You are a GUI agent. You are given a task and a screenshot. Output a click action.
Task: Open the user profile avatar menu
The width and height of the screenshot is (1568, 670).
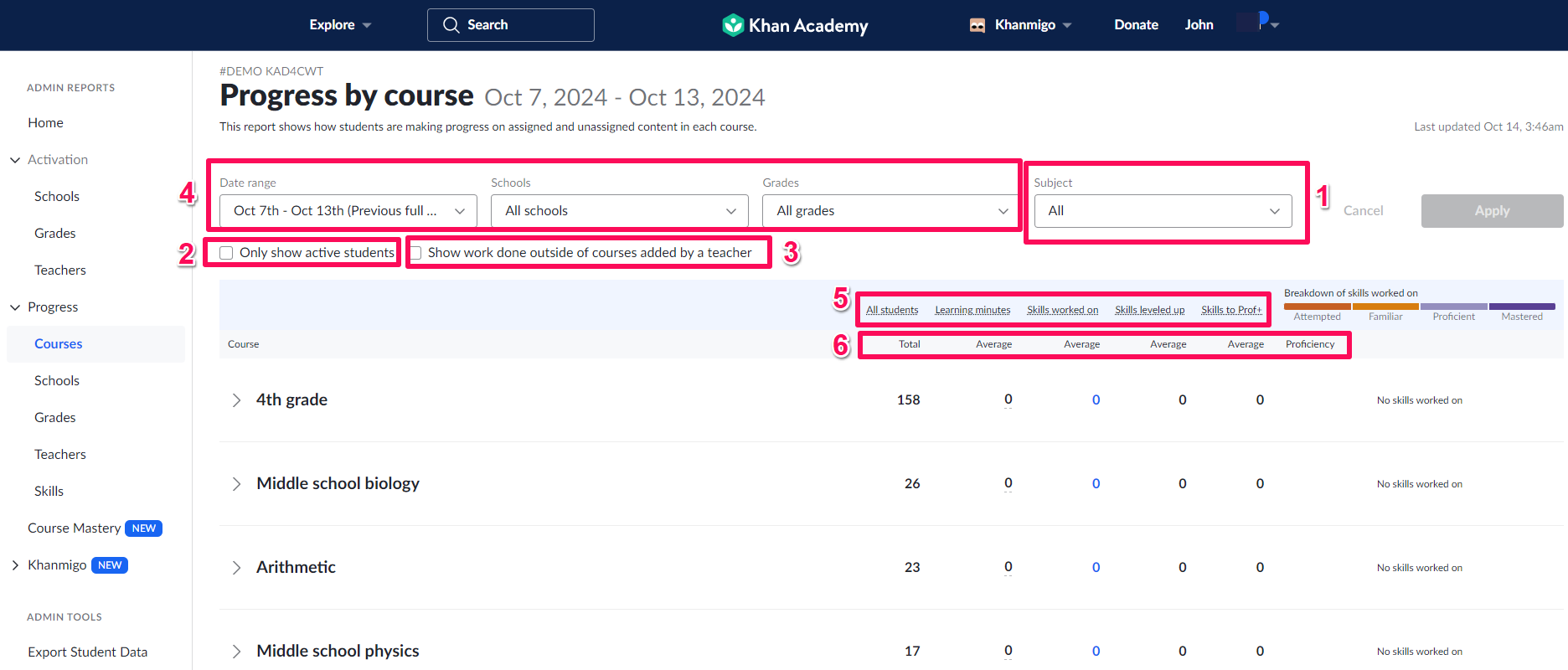pos(1257,22)
